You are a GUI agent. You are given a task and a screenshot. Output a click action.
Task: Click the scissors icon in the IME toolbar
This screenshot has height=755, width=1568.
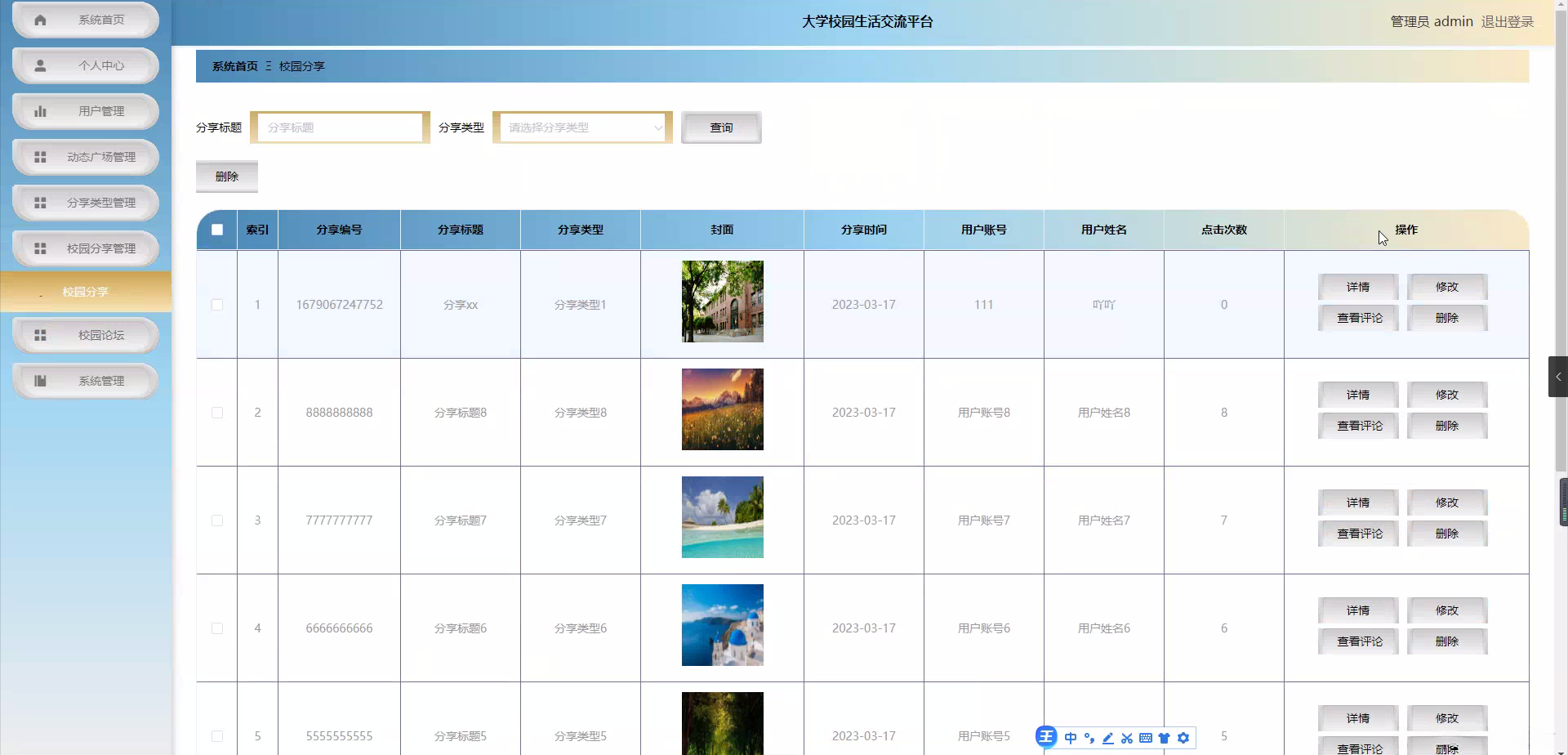tap(1127, 738)
